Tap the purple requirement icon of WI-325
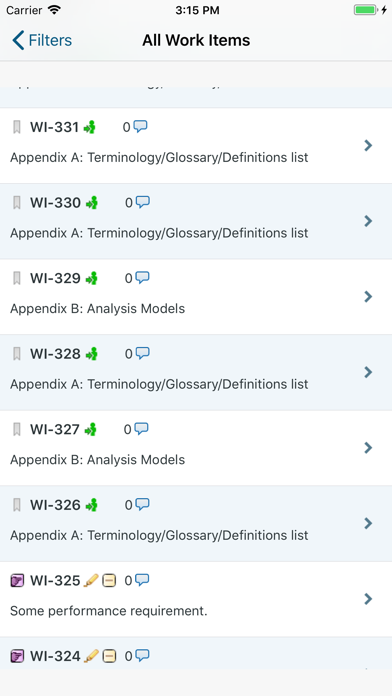The image size is (392, 696). click(17, 581)
